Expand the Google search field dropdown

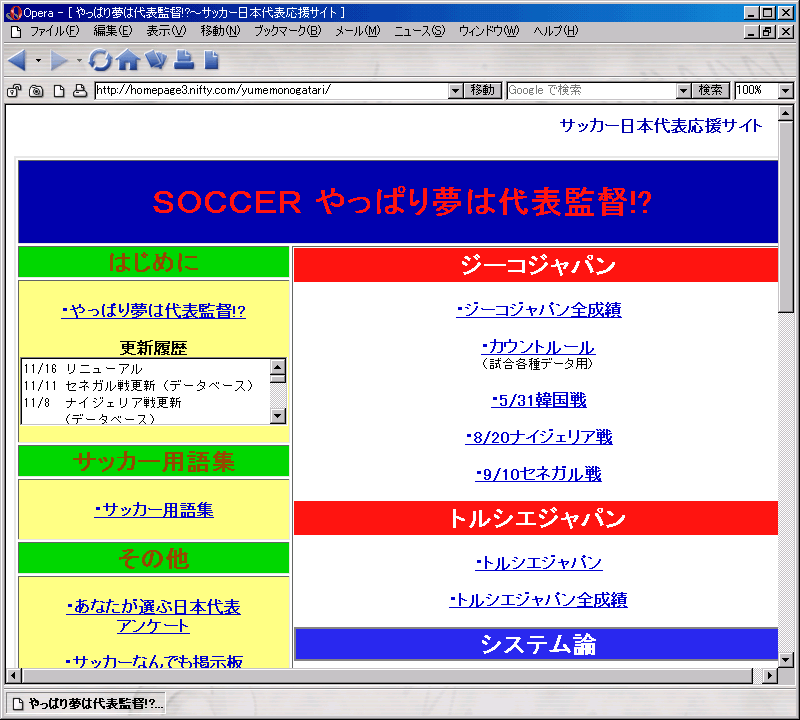[683, 91]
